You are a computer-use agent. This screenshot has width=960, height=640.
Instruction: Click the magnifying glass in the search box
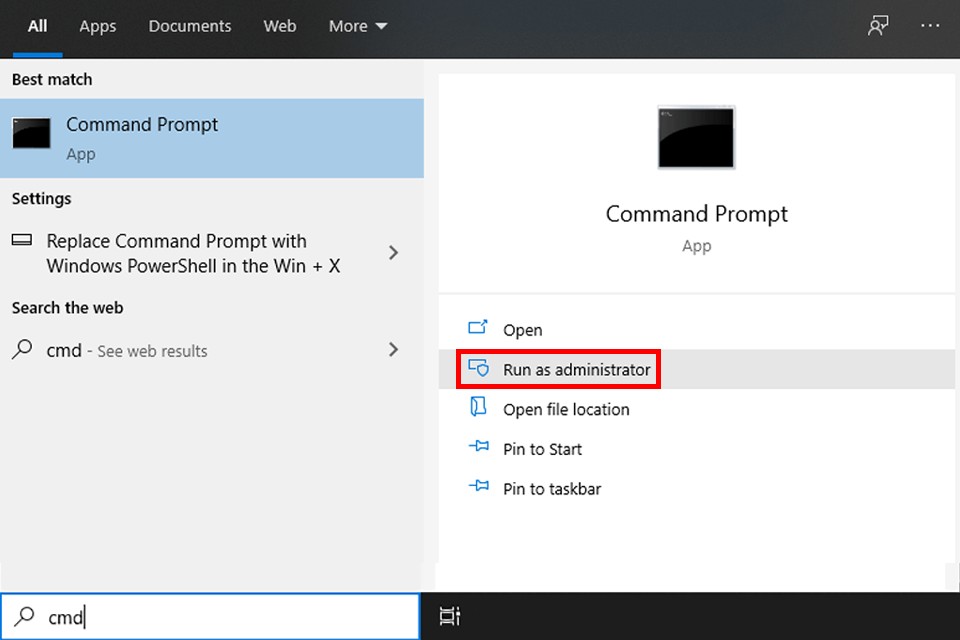point(24,617)
